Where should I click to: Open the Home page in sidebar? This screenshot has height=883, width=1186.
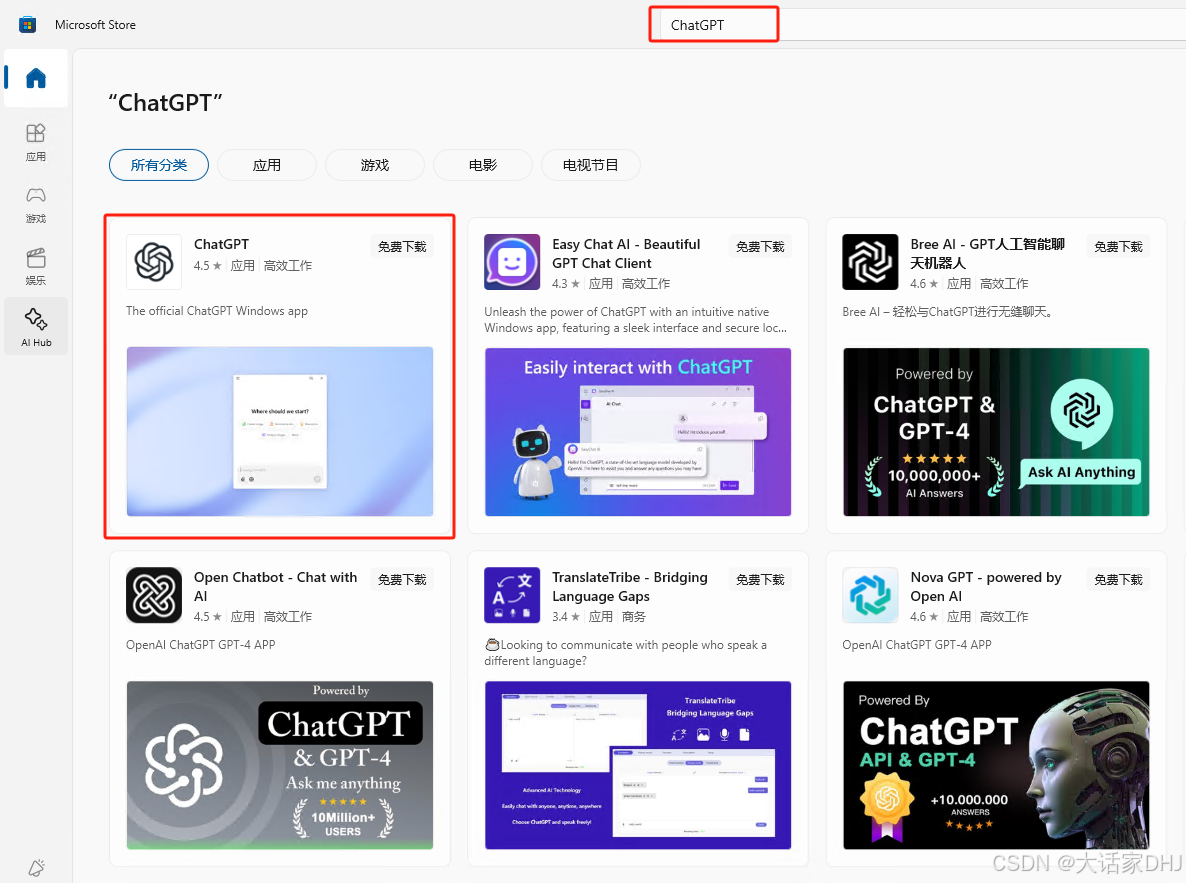[x=36, y=78]
